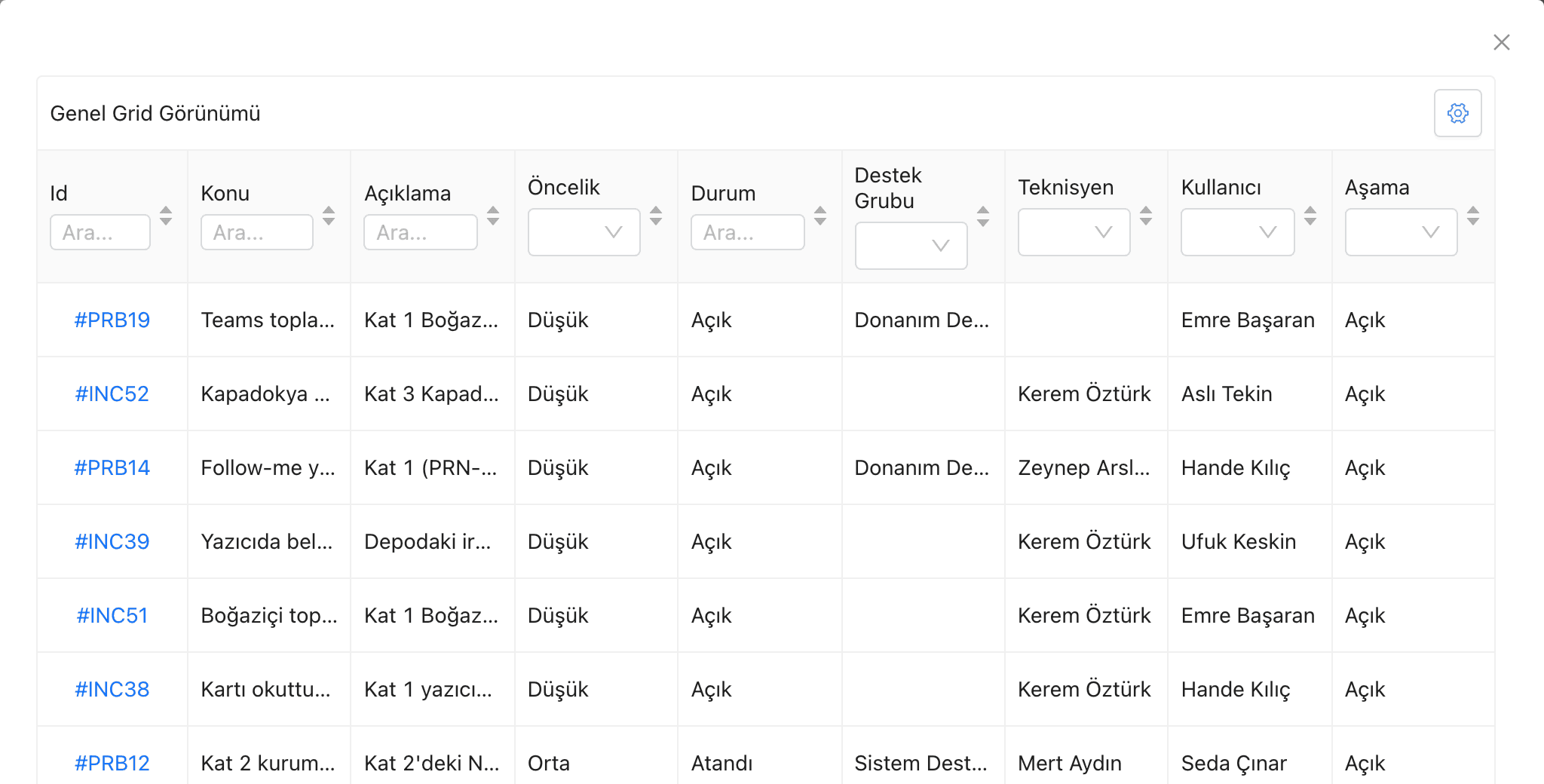Focus the Id search field
The height and width of the screenshot is (784, 1544).
click(100, 232)
